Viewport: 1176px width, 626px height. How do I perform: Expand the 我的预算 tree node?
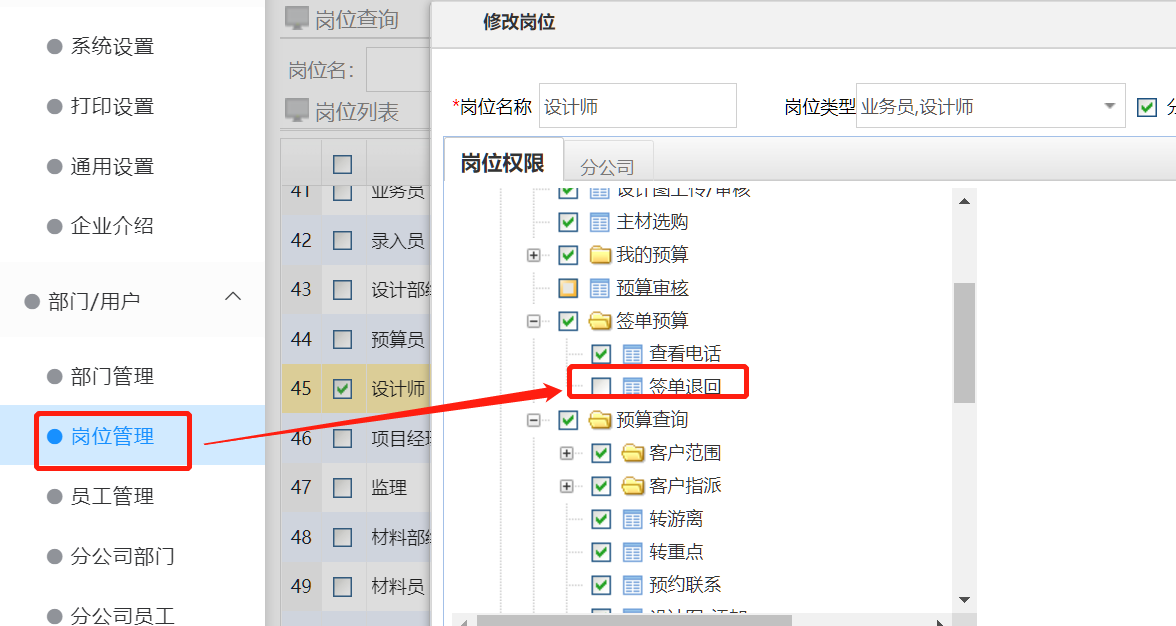533,255
